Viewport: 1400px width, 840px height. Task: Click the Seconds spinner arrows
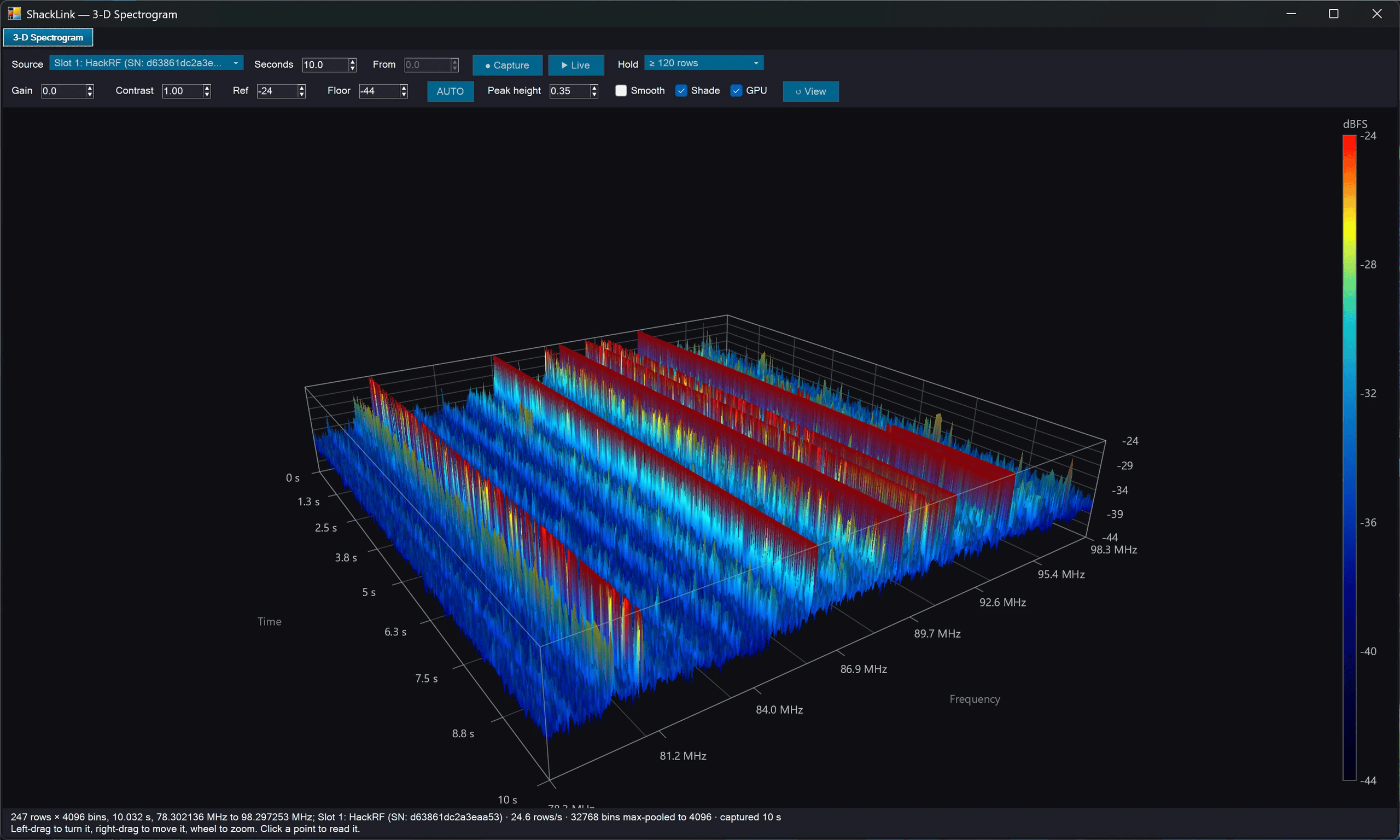(353, 65)
